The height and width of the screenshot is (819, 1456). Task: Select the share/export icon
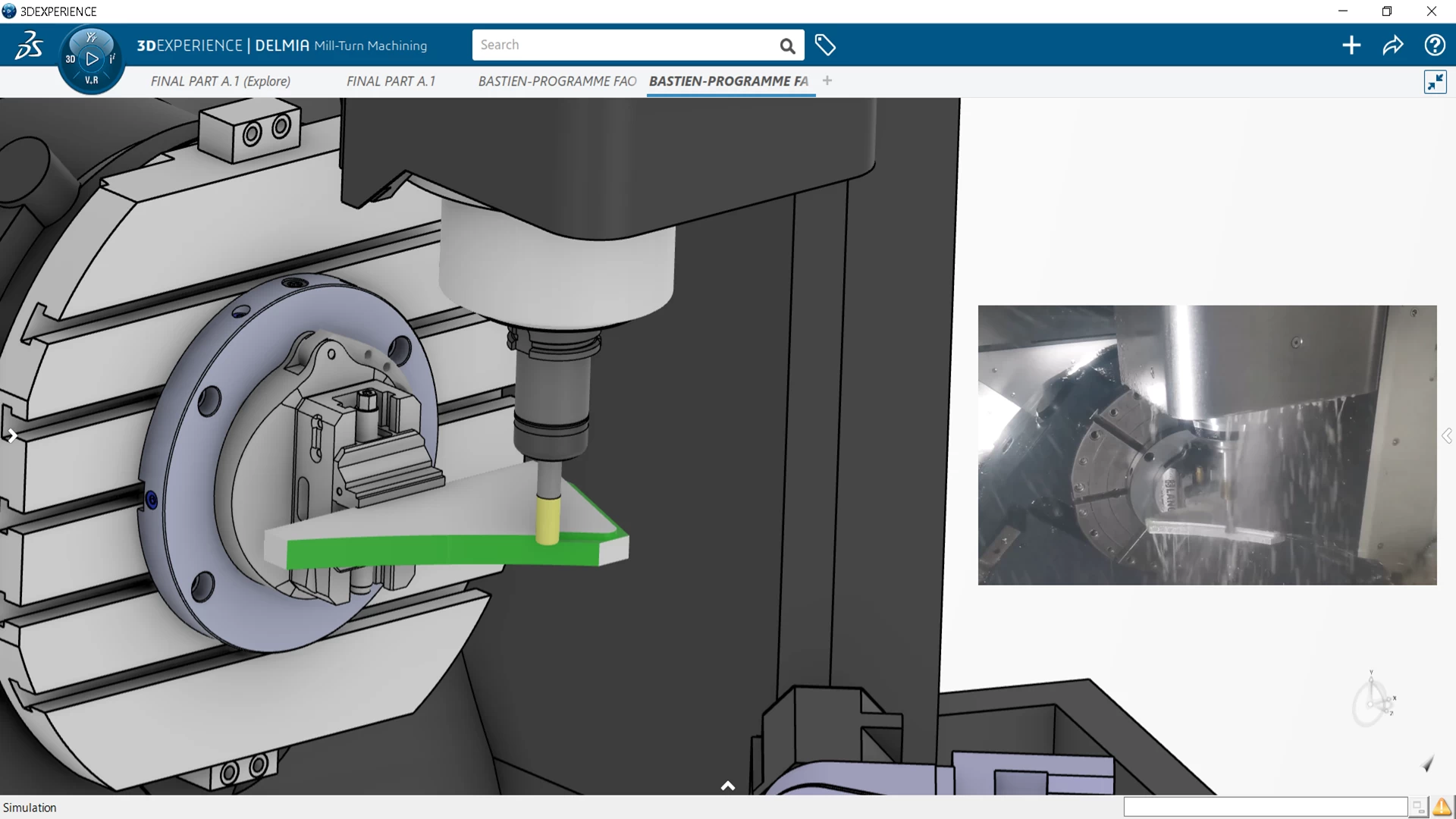click(x=1394, y=45)
